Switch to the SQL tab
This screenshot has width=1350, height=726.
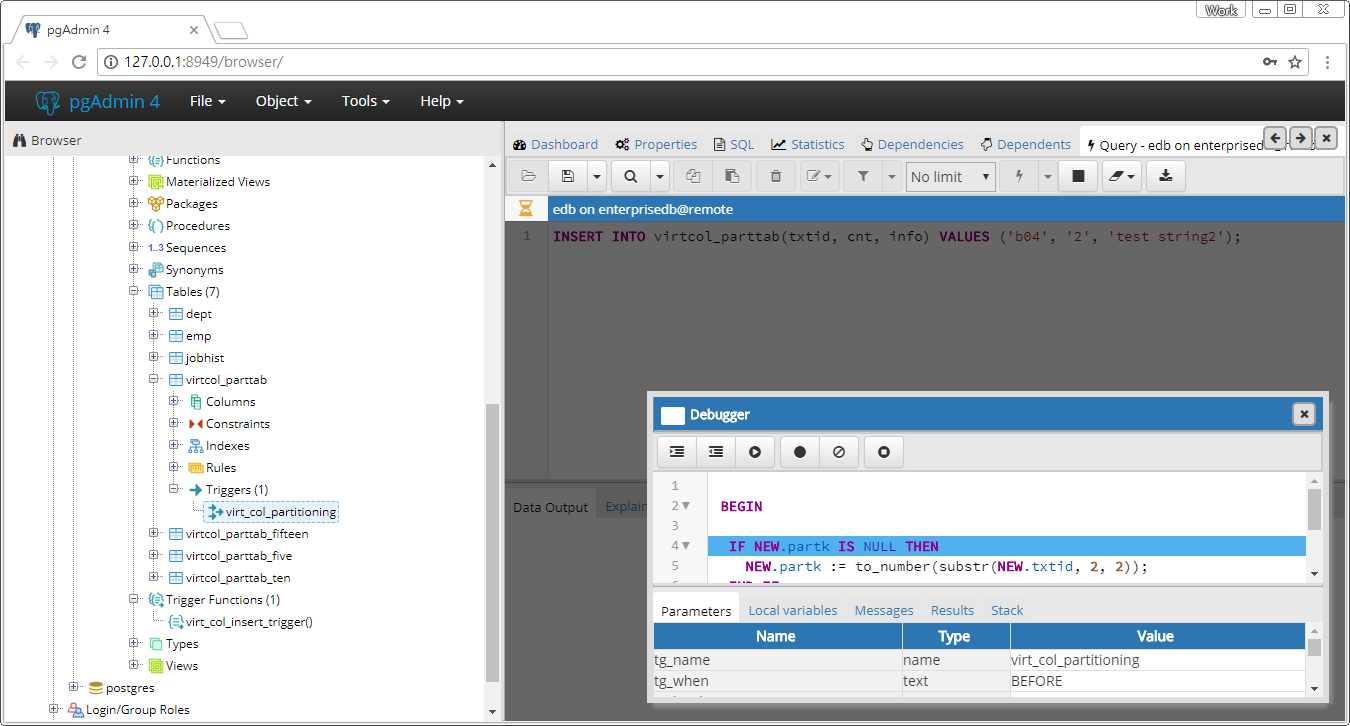(x=733, y=145)
